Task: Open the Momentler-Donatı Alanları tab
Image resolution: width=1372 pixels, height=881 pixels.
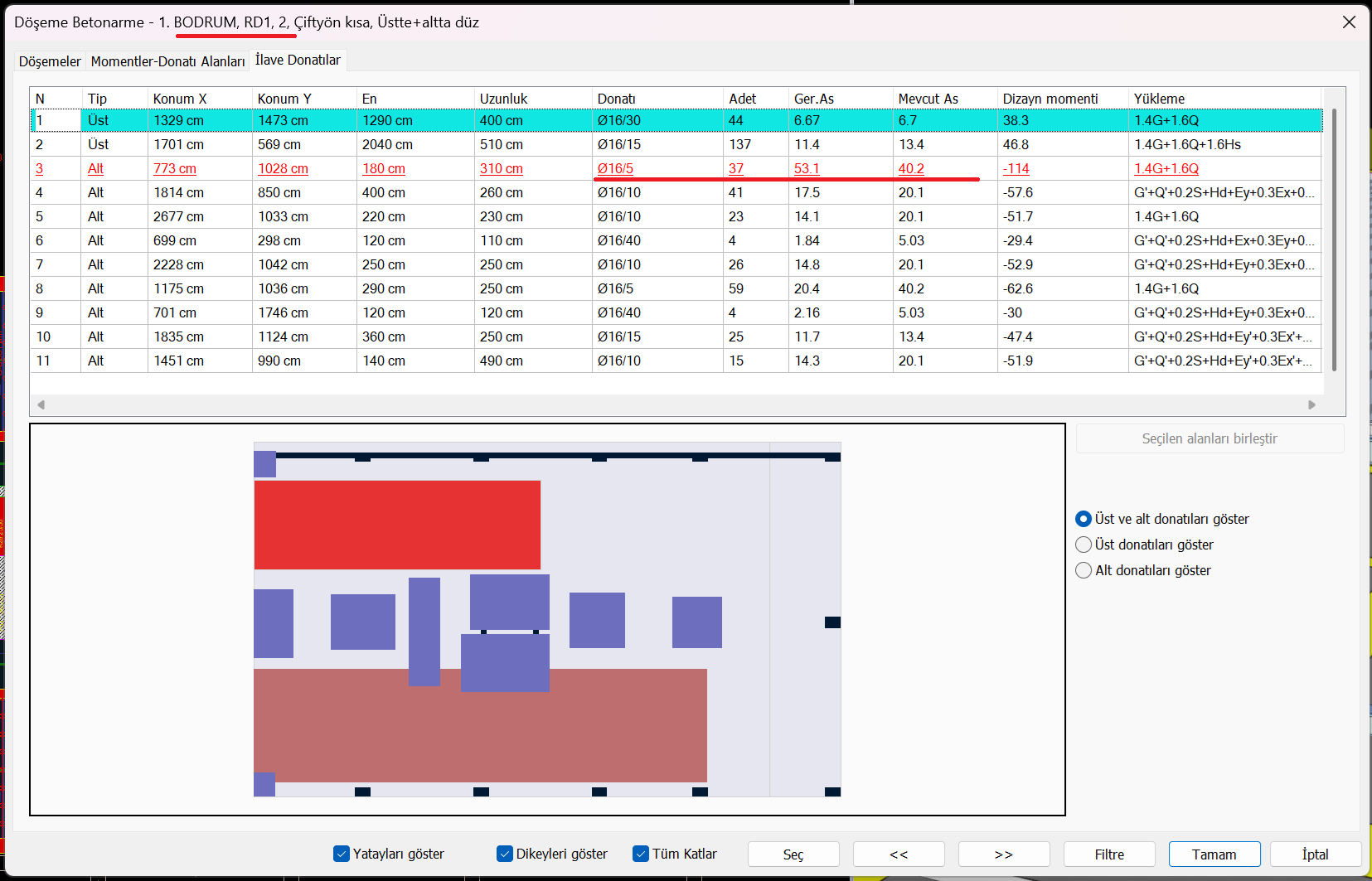Action: (x=167, y=61)
